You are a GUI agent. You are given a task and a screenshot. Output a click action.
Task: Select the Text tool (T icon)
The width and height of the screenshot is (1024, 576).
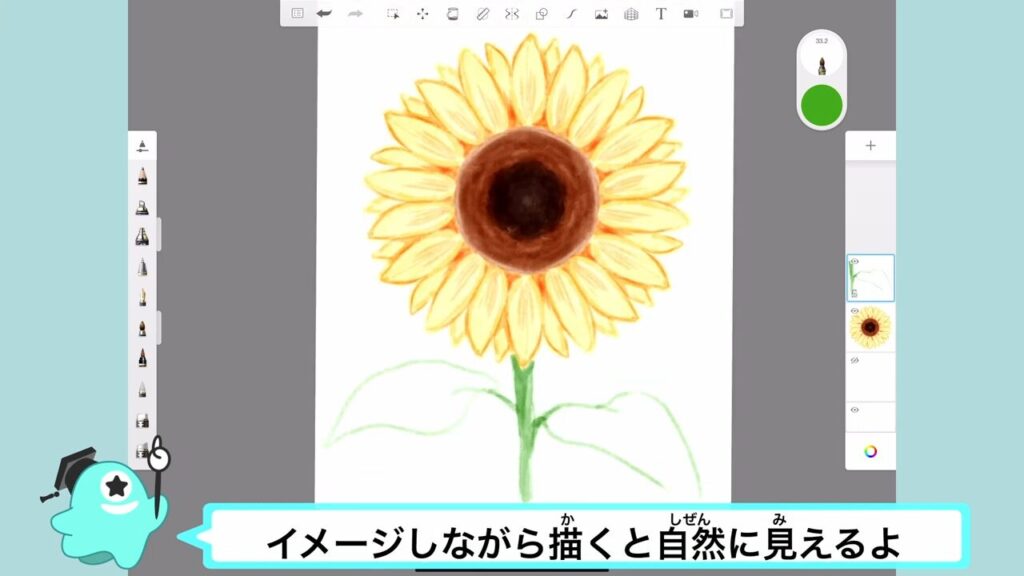(x=661, y=14)
